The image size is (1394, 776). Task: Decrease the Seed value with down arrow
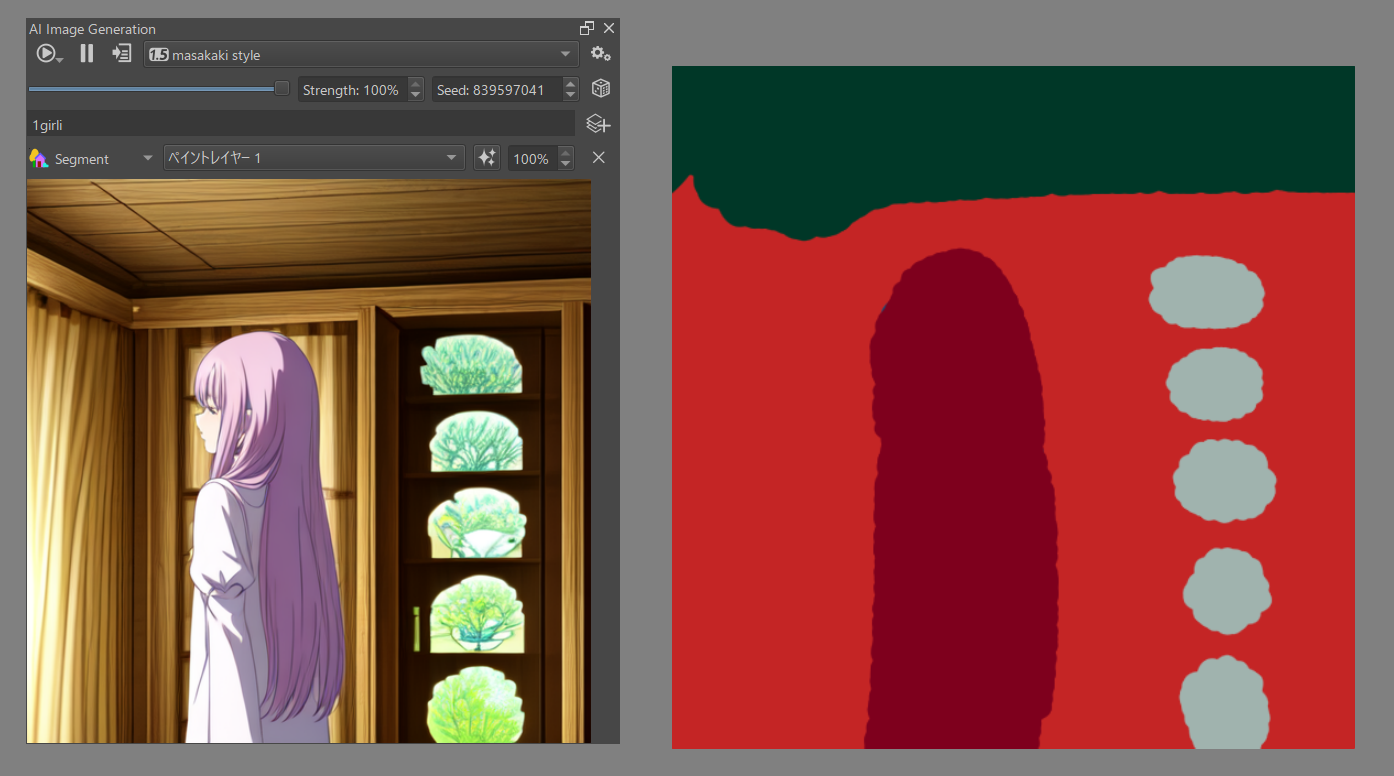click(570, 96)
